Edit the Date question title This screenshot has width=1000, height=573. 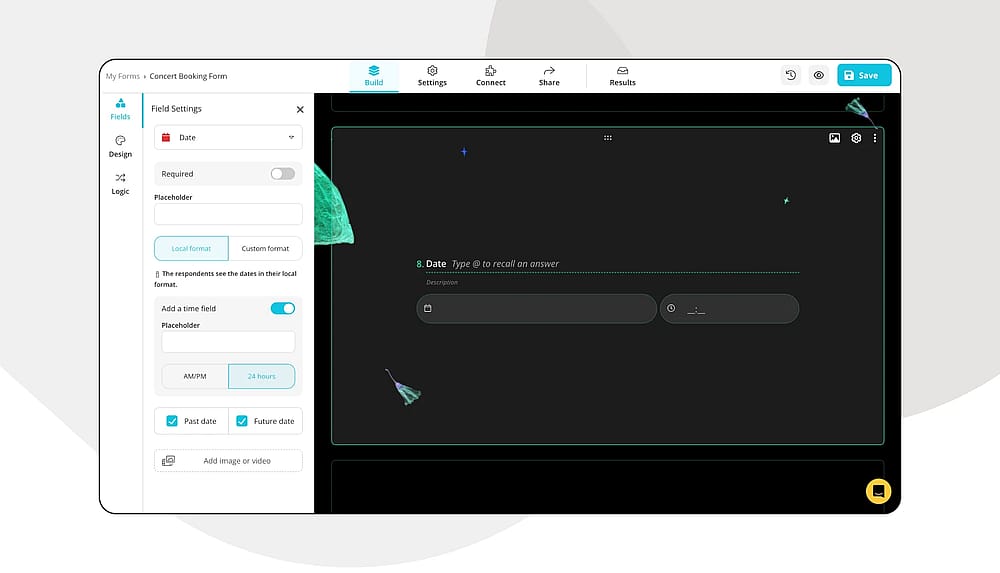click(x=436, y=264)
